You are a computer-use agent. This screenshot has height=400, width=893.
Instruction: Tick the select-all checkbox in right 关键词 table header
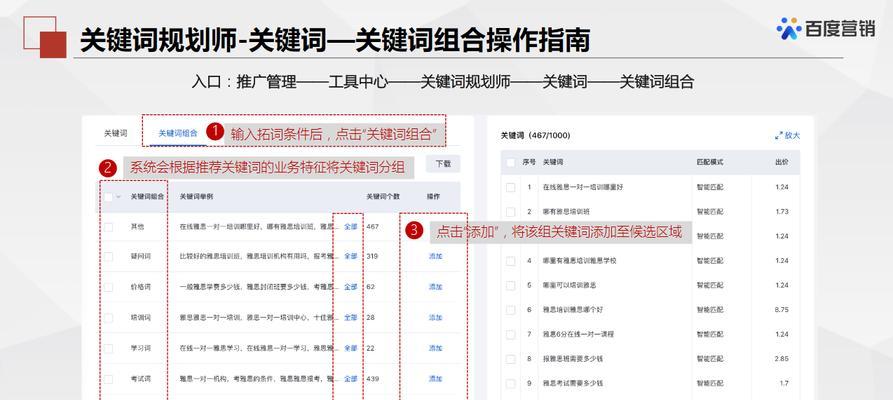point(511,162)
